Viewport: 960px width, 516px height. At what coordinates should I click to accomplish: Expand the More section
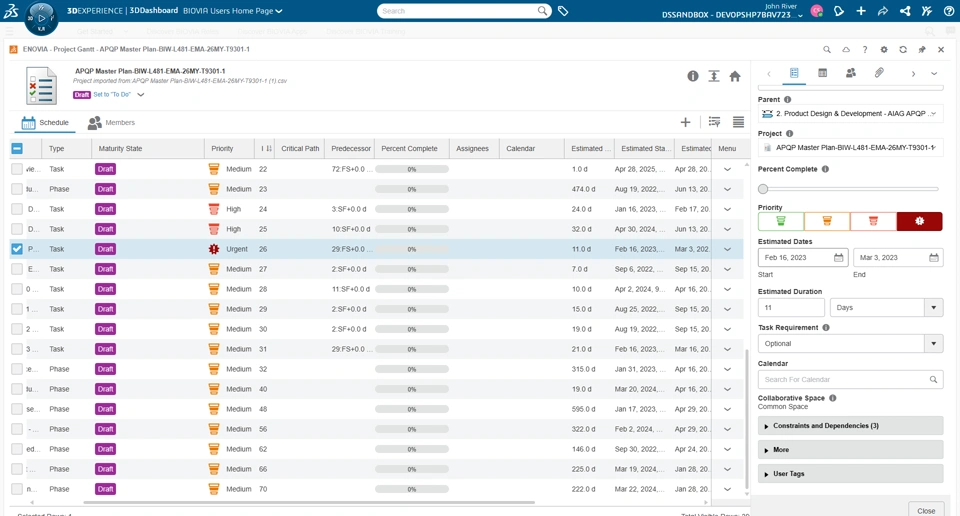click(850, 450)
